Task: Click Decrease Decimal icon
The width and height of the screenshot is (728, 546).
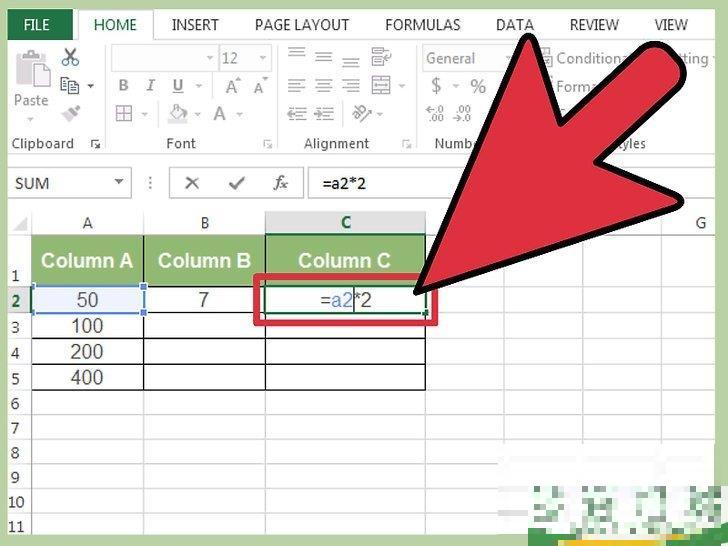Action: (463, 113)
